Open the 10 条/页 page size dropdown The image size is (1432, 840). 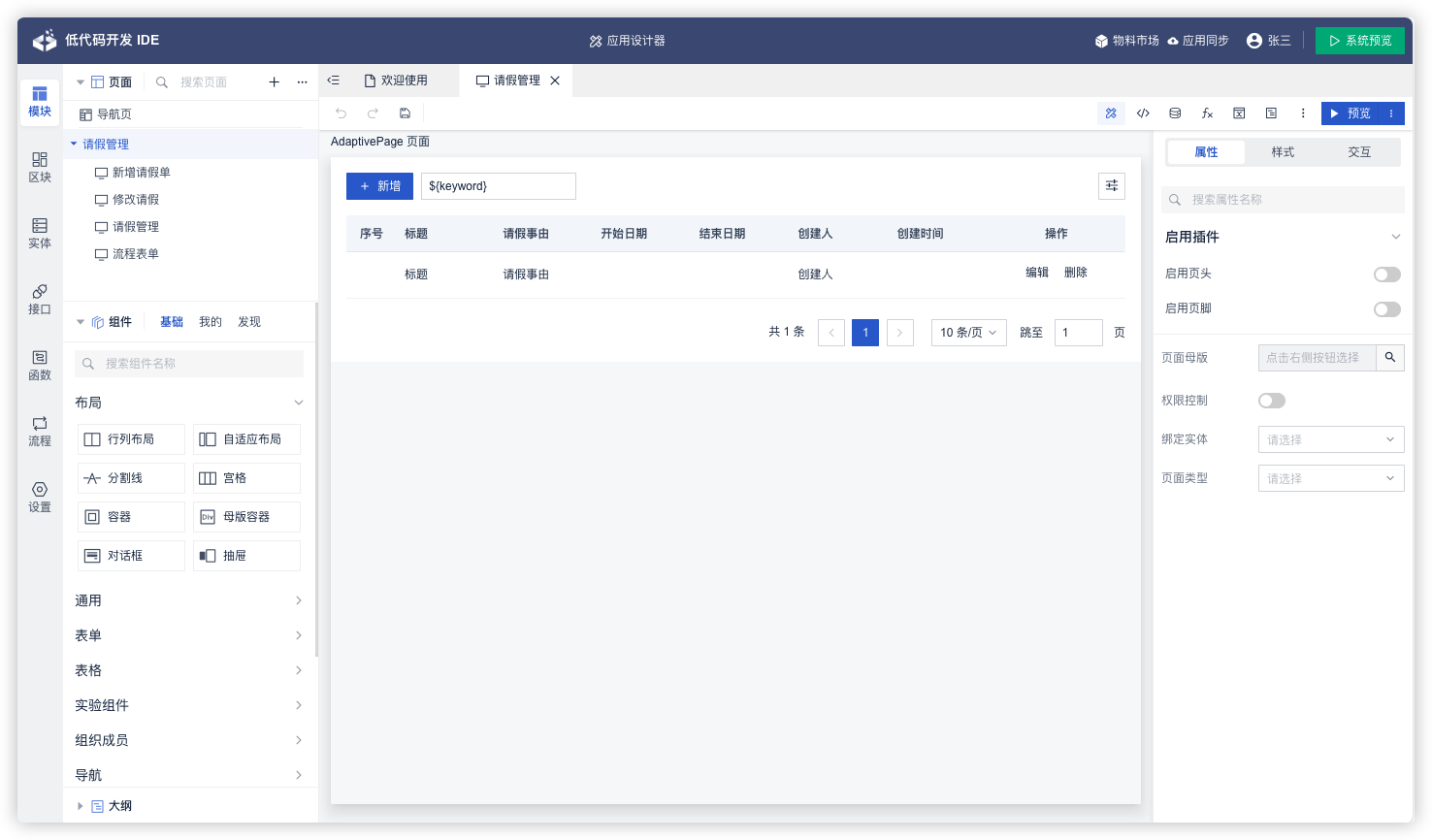(967, 333)
